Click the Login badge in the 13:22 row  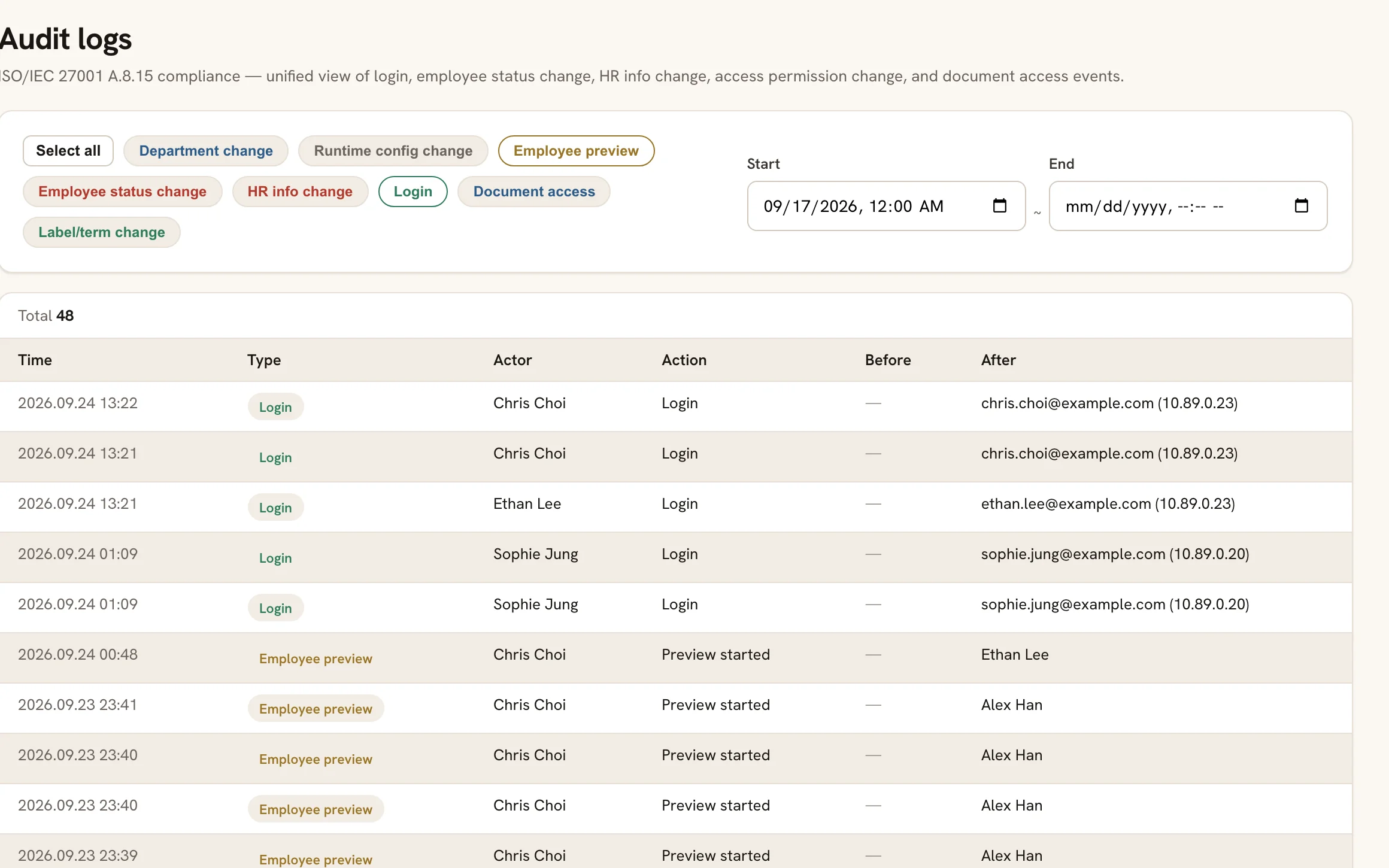point(275,407)
